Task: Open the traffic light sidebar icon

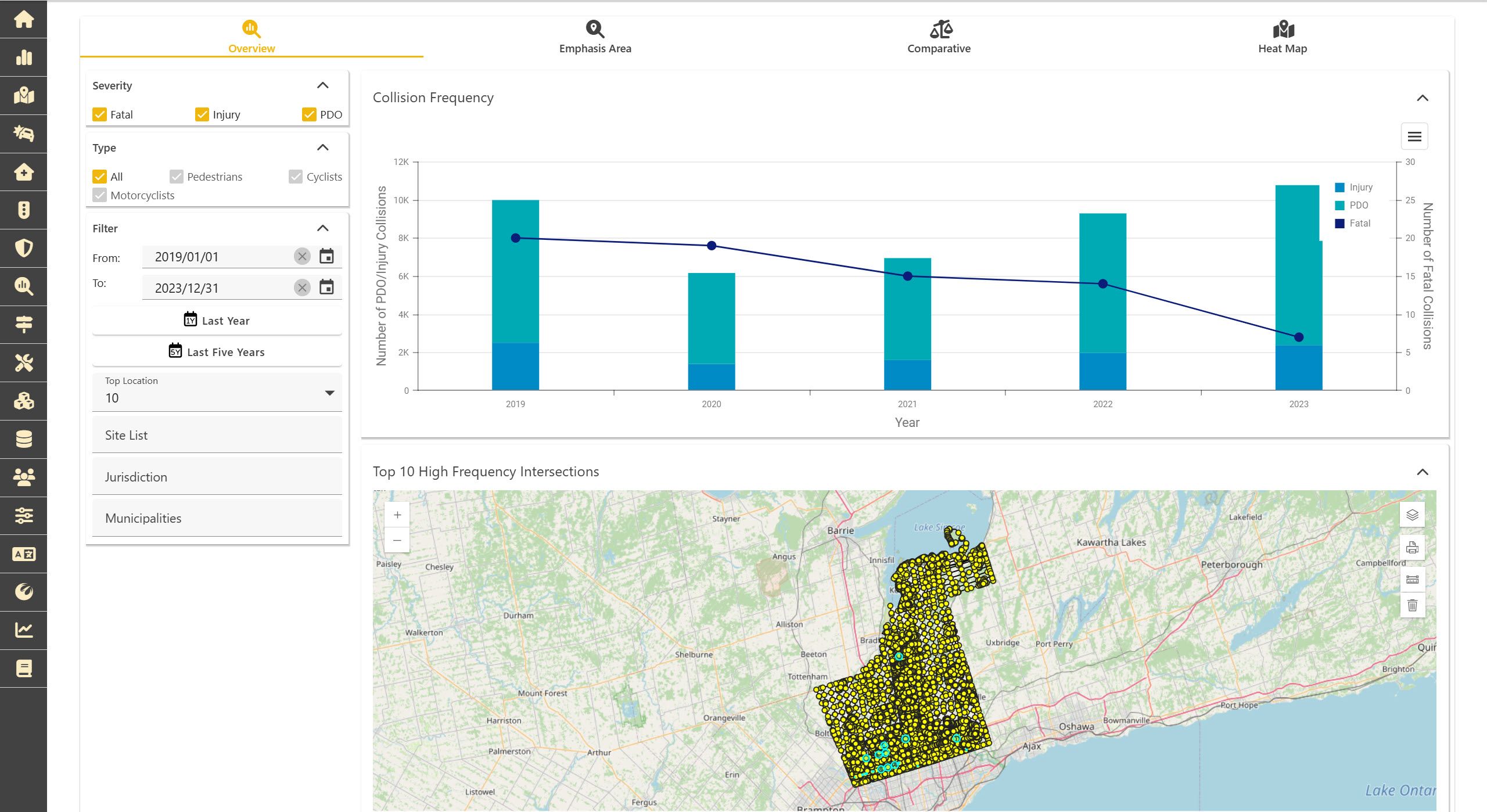Action: 23,210
